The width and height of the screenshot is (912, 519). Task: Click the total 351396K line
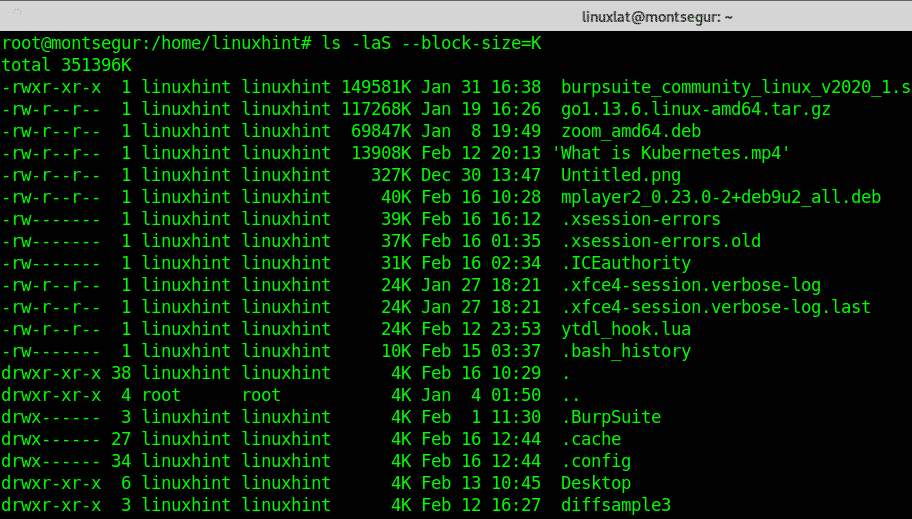[67, 65]
